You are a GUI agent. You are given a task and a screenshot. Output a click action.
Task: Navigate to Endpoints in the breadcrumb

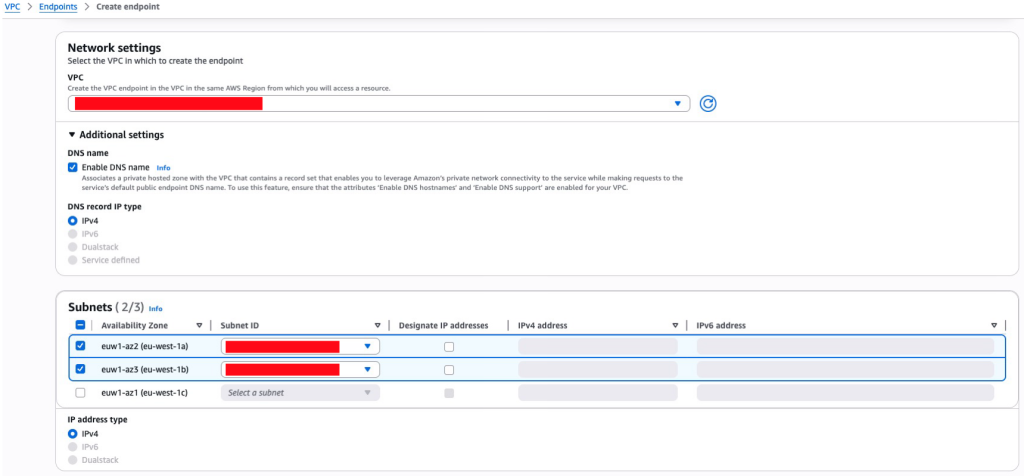click(61, 7)
